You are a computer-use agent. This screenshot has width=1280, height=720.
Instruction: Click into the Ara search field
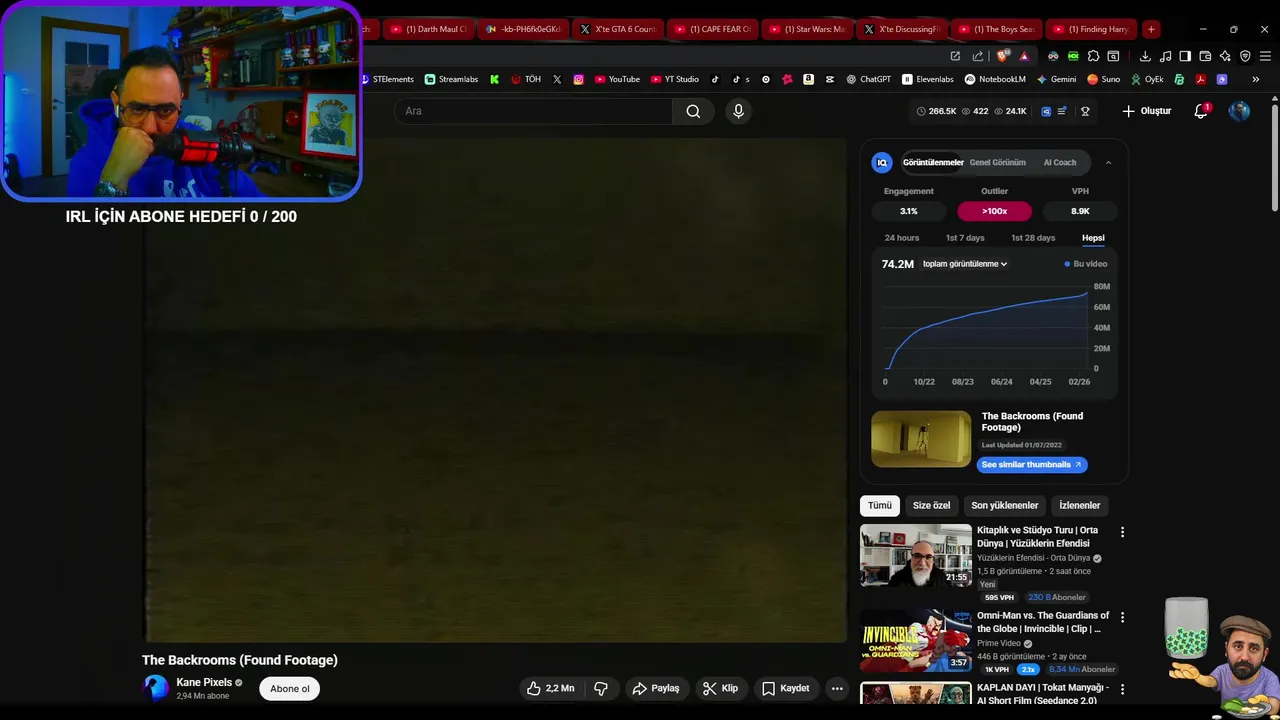(x=535, y=111)
